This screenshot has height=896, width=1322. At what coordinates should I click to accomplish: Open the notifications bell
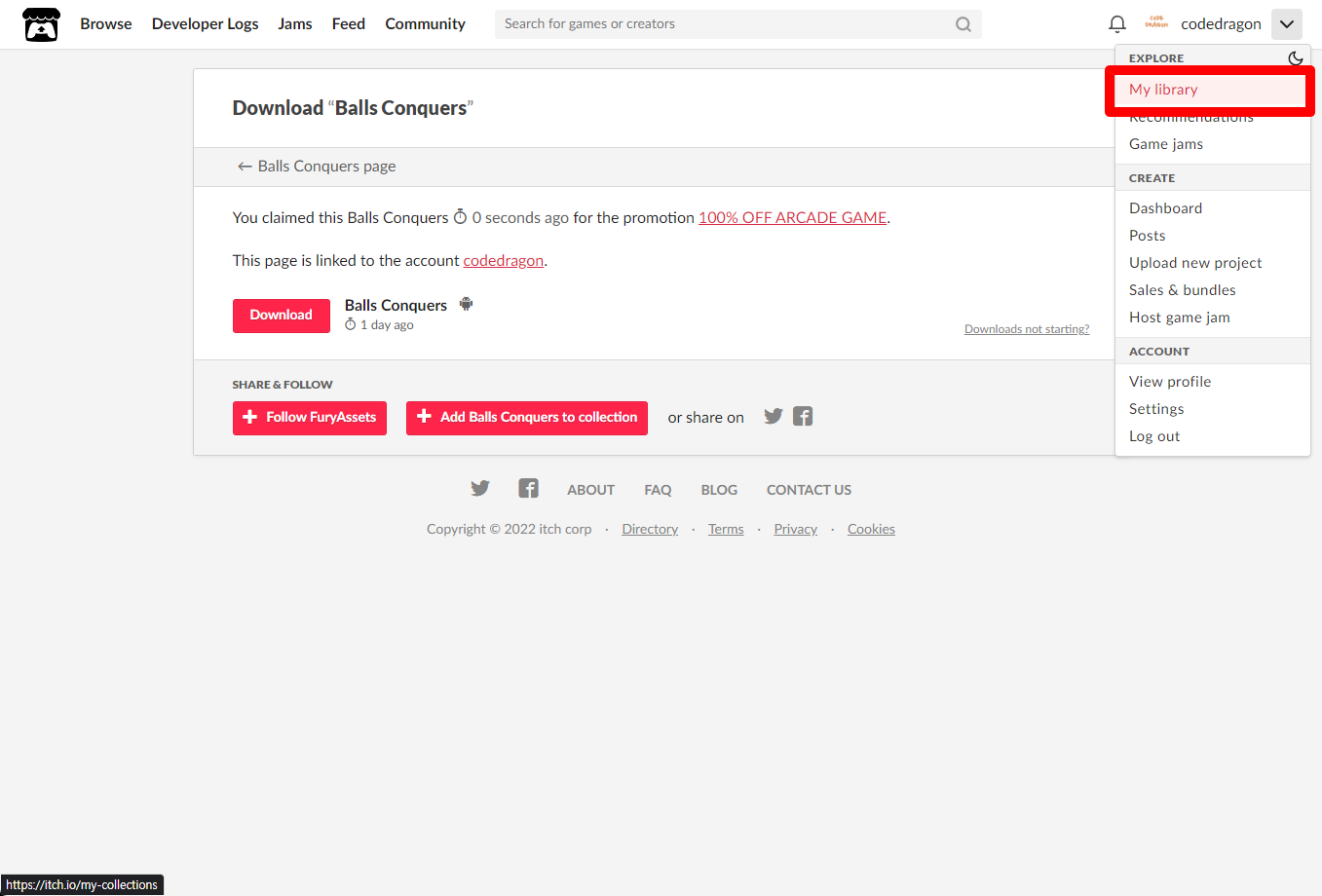click(1117, 24)
